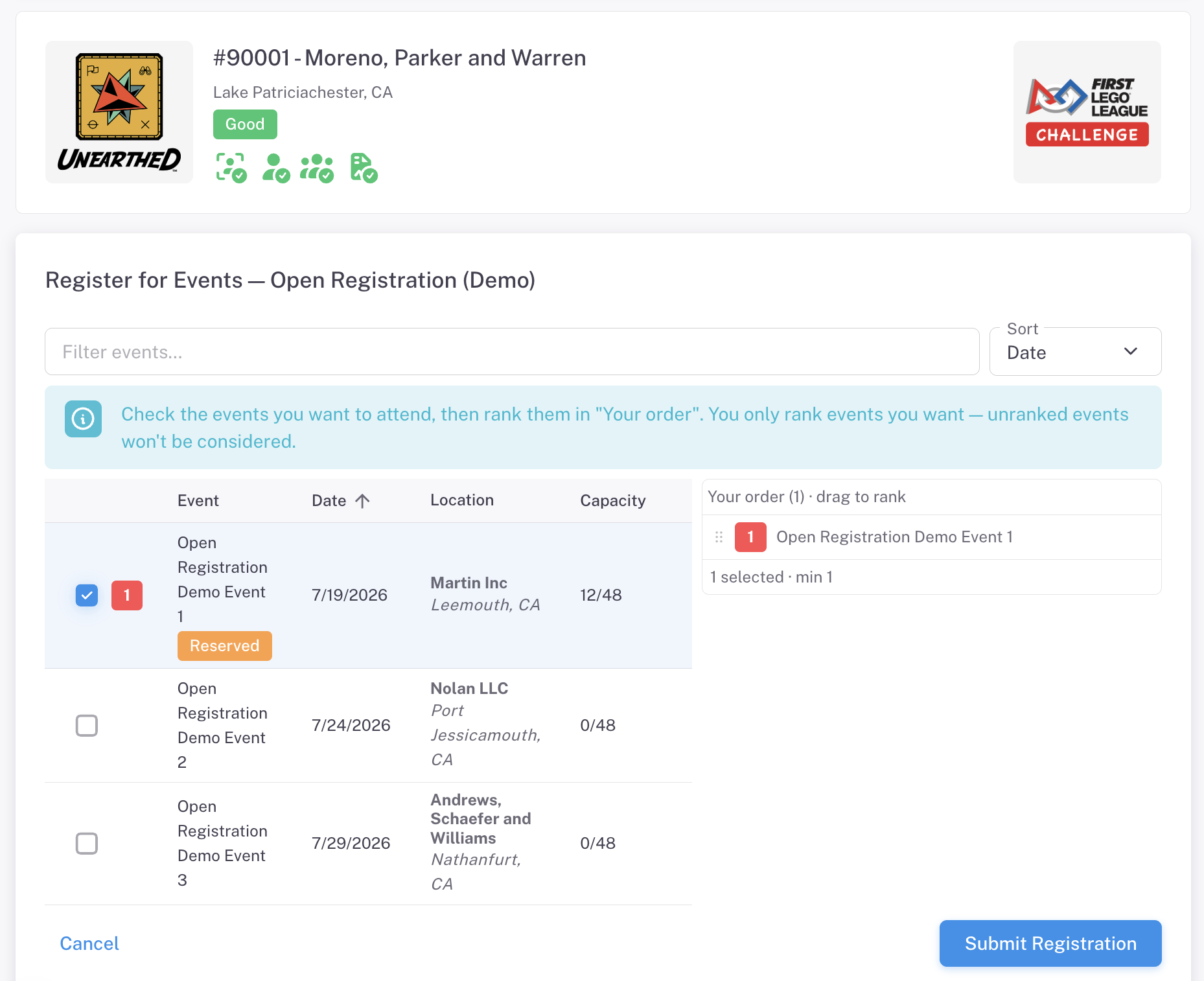Image resolution: width=1204 pixels, height=981 pixels.
Task: Click the Submit Registration button
Action: coord(1050,943)
